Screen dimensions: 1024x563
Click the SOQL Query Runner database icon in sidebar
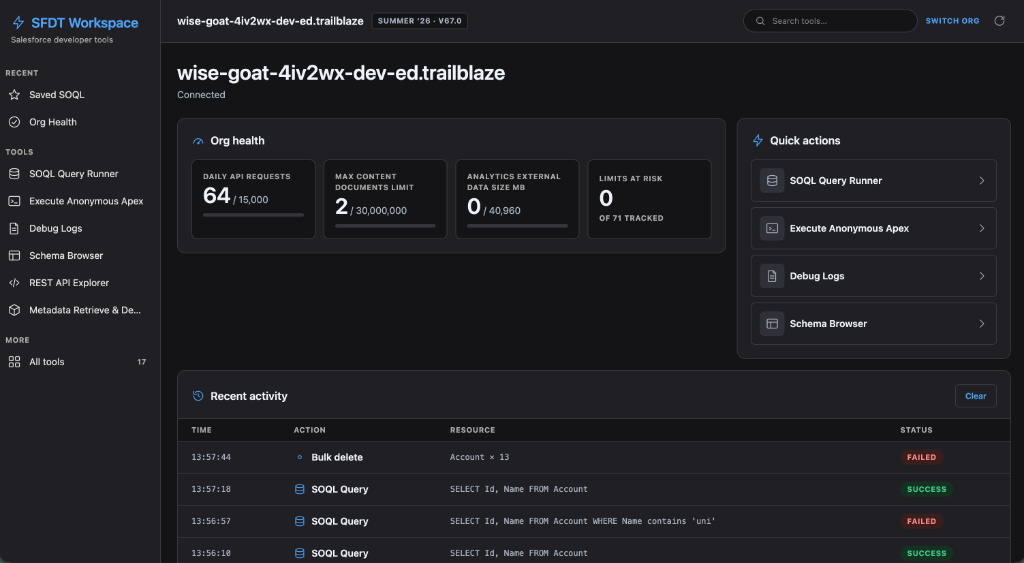pyautogui.click(x=14, y=174)
